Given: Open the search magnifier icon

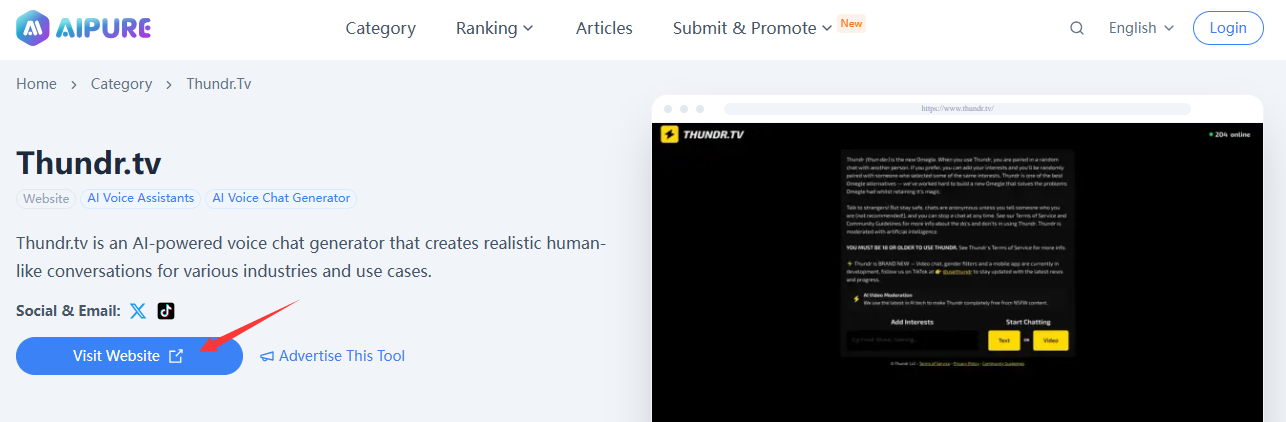Looking at the screenshot, I should [1077, 28].
